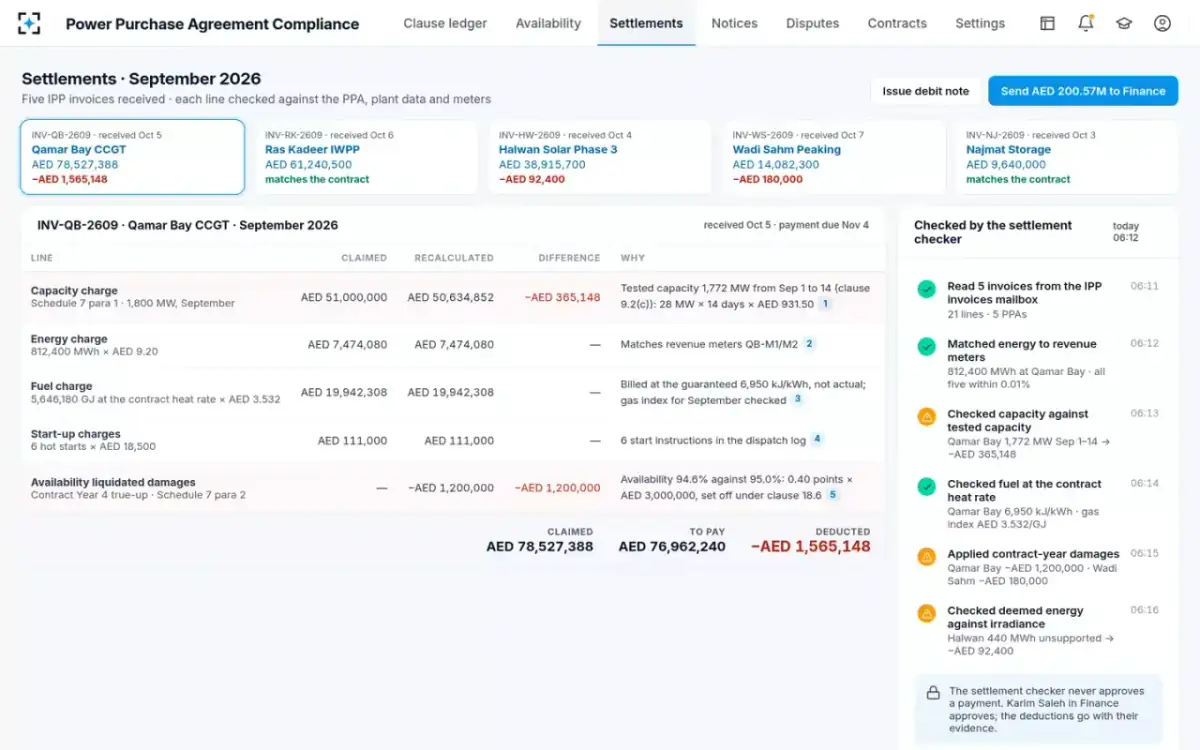Open the Notices tab

734,23
